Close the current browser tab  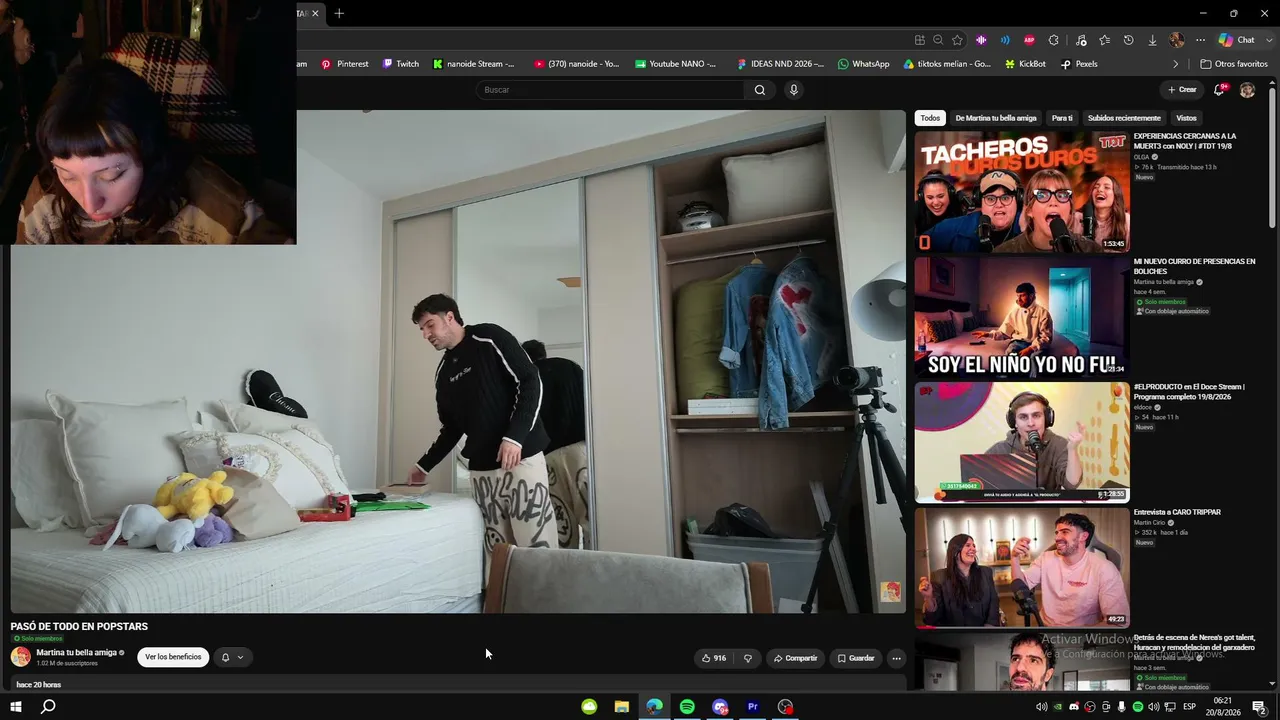coord(316,13)
